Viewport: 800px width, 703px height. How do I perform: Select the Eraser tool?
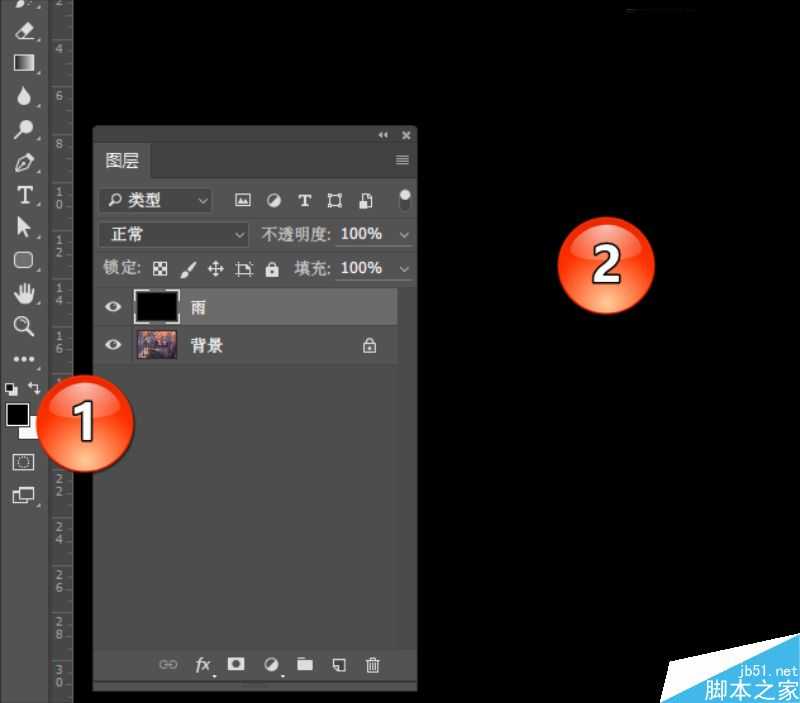(x=24, y=29)
